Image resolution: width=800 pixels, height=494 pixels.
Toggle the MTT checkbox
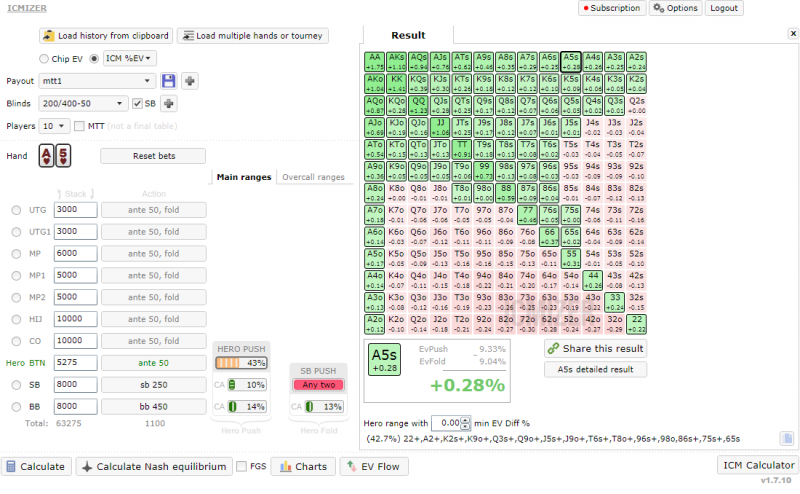click(x=81, y=127)
